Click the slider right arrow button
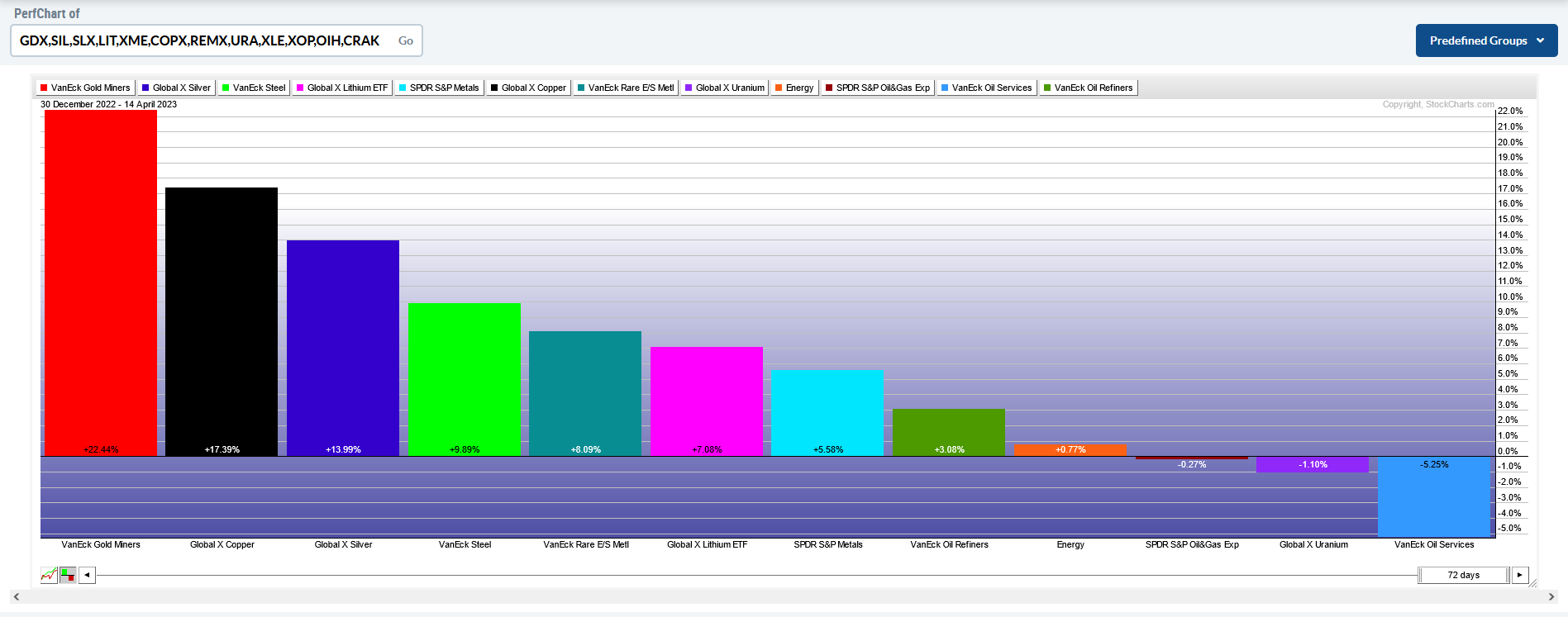Screen dimensions: 1568x617 1520,575
